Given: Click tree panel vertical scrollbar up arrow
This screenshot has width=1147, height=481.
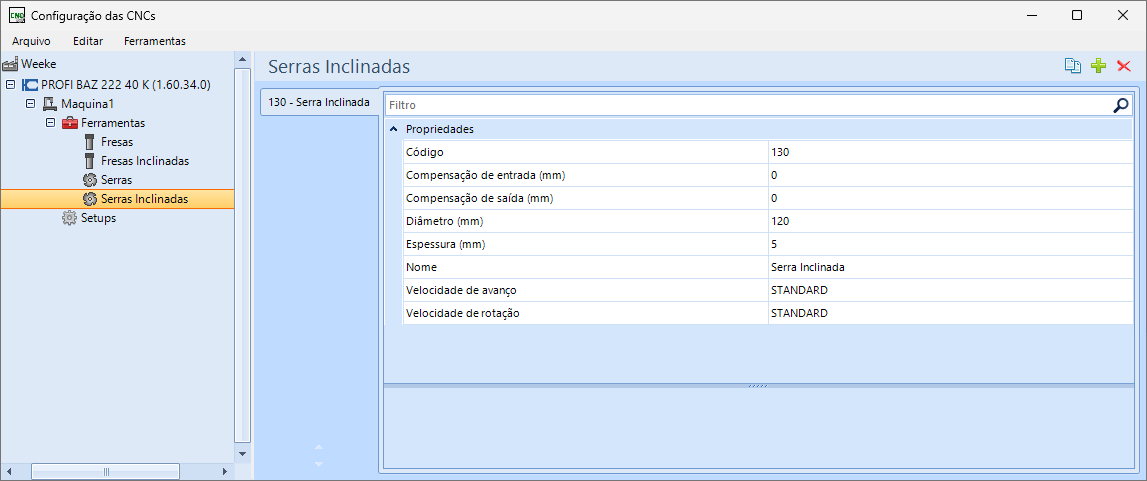Looking at the screenshot, I should (242, 58).
